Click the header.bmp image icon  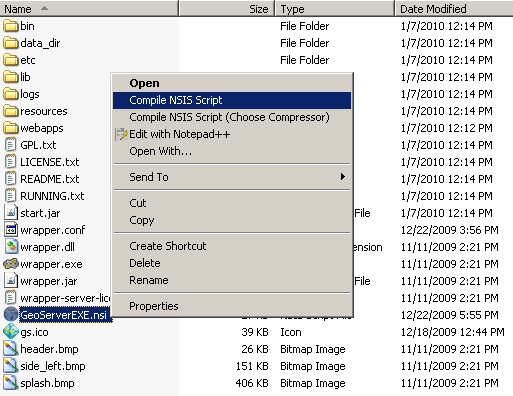click(x=11, y=349)
